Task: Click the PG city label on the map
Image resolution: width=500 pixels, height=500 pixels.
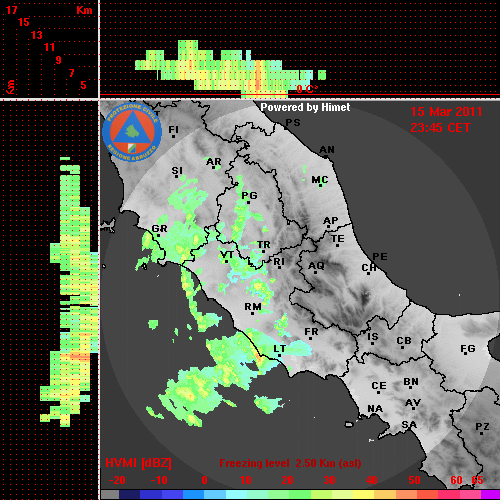Action: click(249, 195)
